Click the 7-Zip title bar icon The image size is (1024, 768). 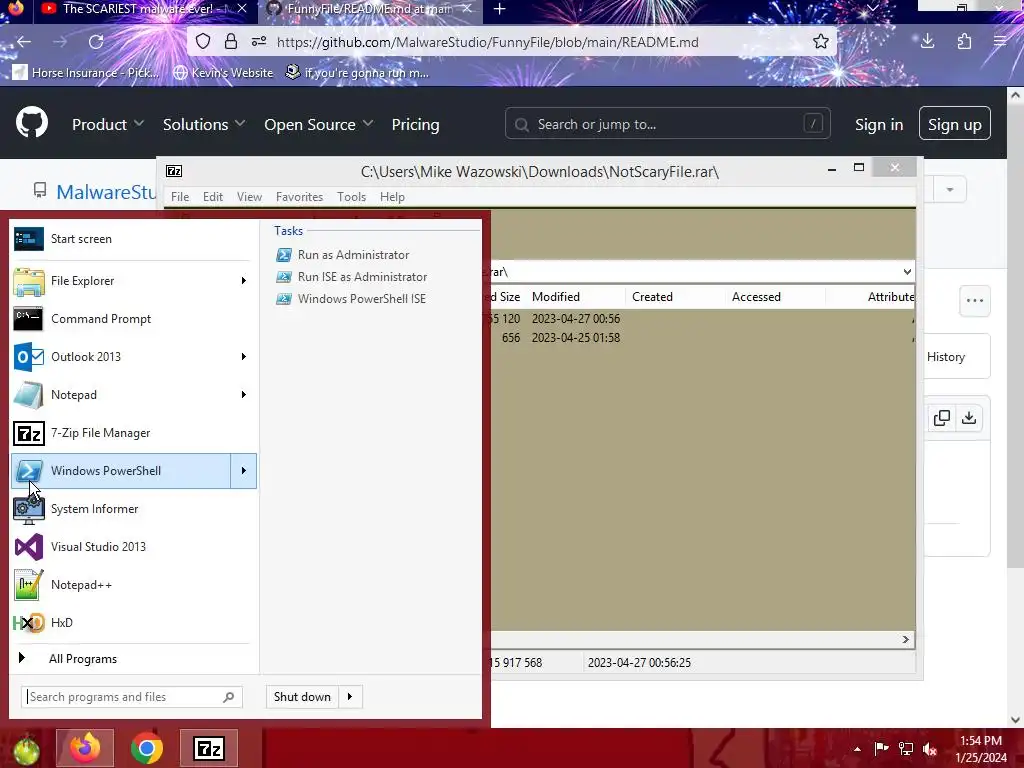pyautogui.click(x=174, y=171)
